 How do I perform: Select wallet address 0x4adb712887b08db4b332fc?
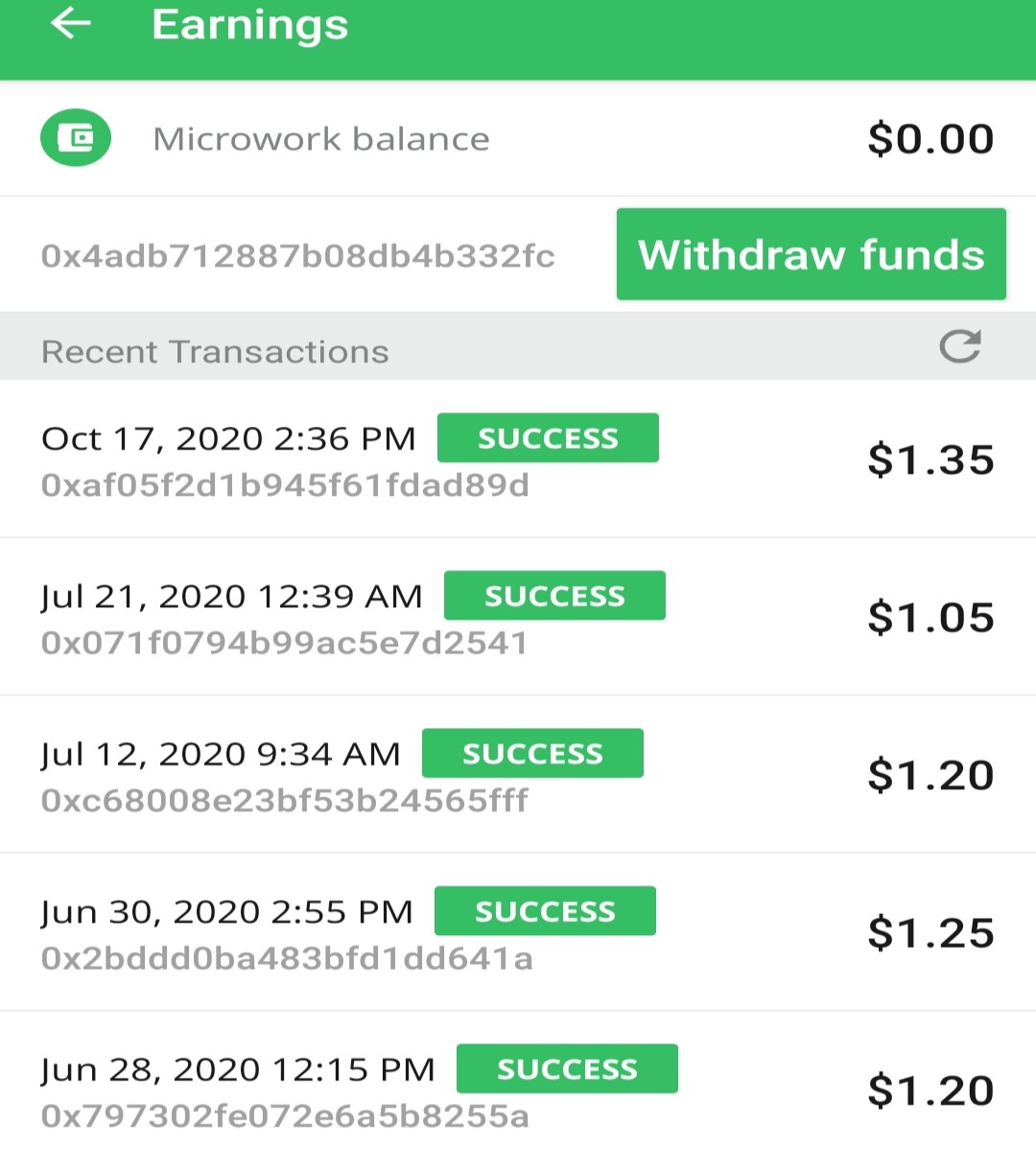point(298,256)
